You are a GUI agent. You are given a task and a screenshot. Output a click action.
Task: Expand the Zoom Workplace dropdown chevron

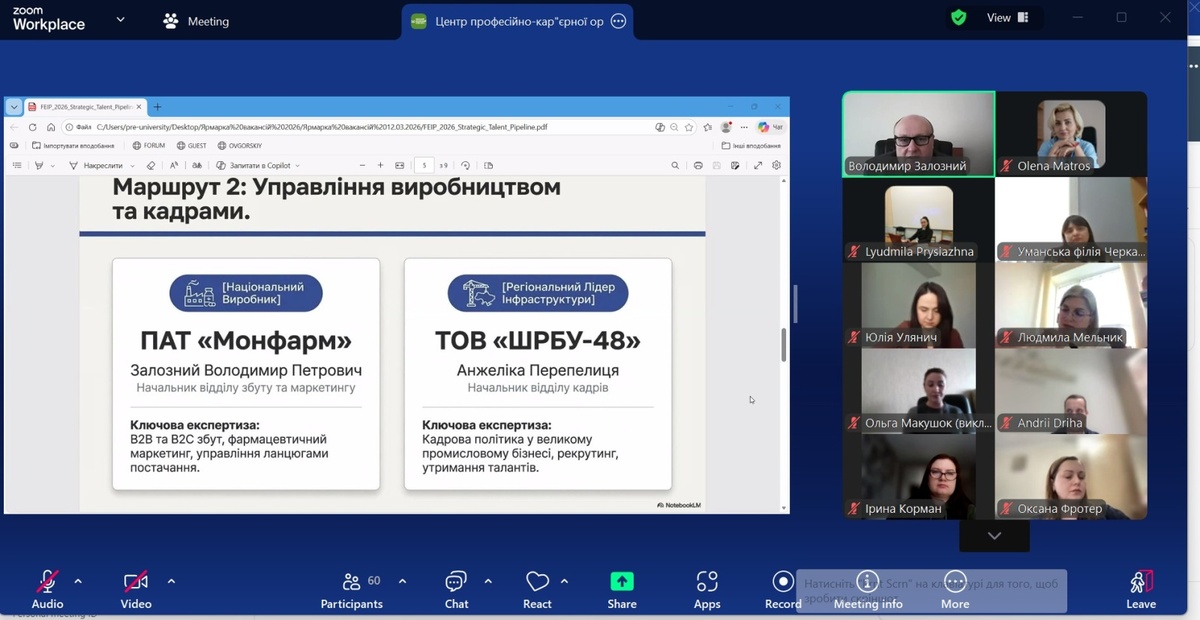[x=121, y=19]
